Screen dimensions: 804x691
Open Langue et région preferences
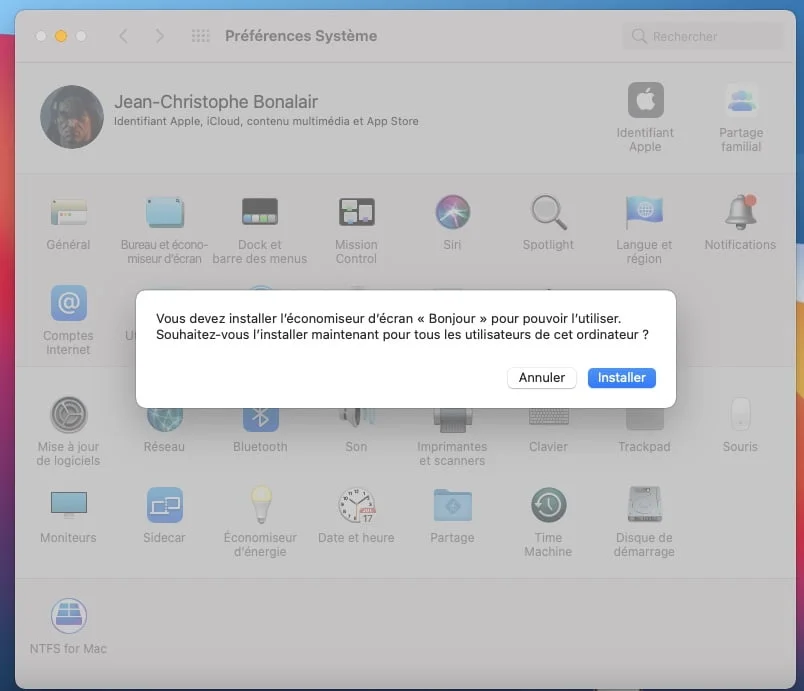(x=644, y=213)
